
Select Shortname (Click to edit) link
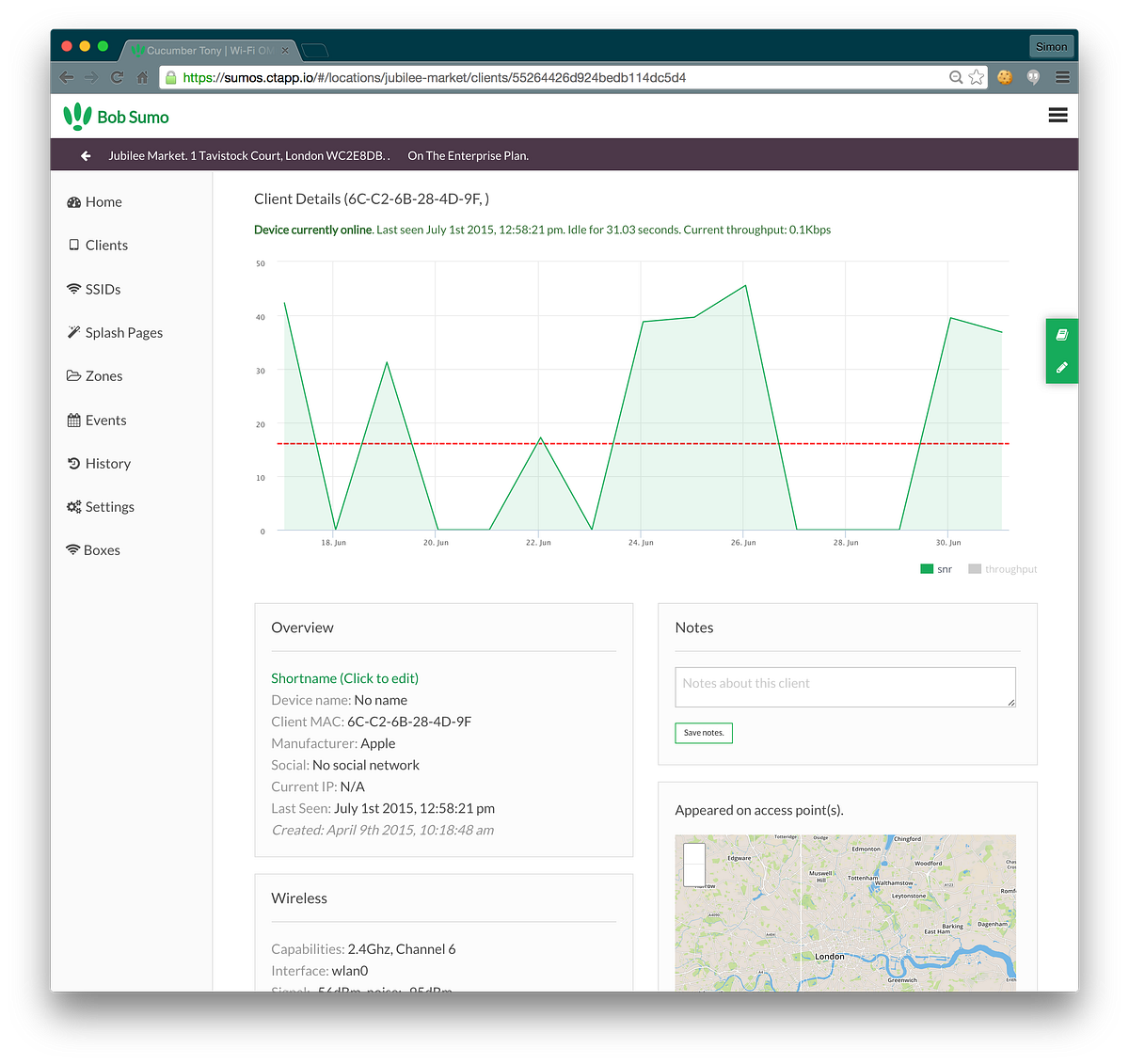344,677
